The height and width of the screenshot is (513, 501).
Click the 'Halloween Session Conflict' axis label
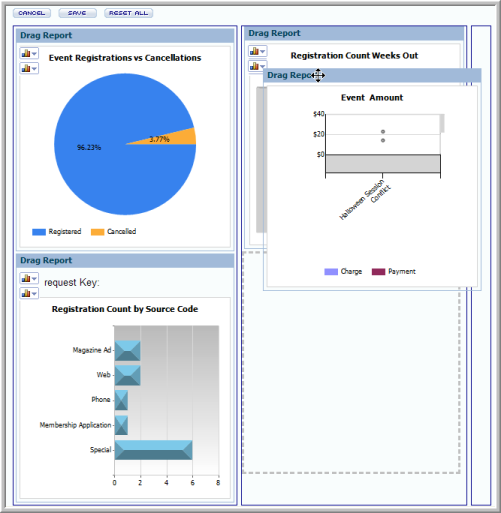click(x=365, y=199)
